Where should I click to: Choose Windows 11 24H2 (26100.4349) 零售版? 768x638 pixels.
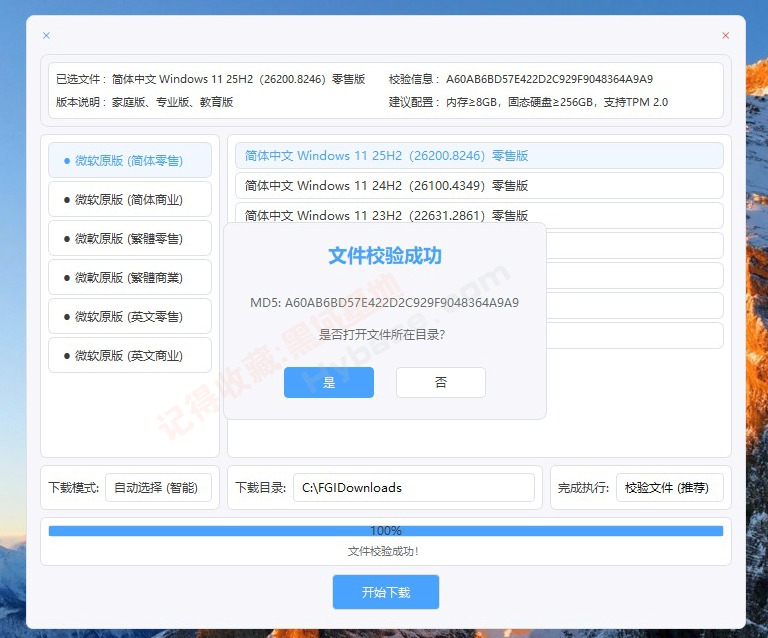479,186
